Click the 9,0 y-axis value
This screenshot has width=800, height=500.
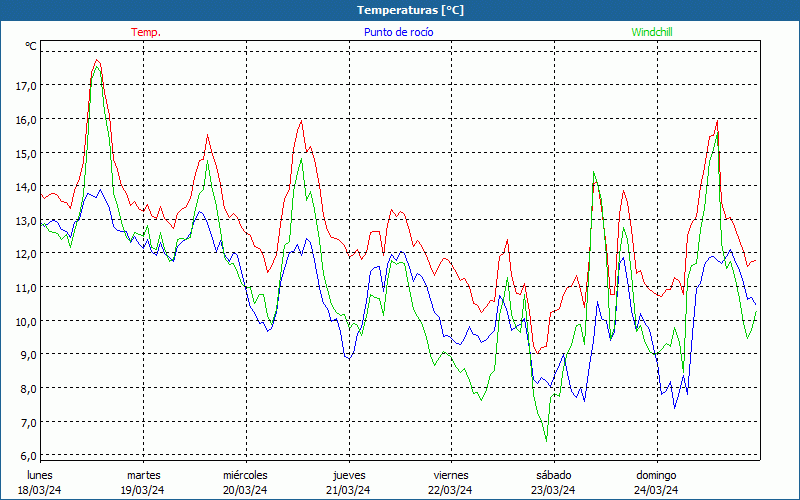point(29,355)
